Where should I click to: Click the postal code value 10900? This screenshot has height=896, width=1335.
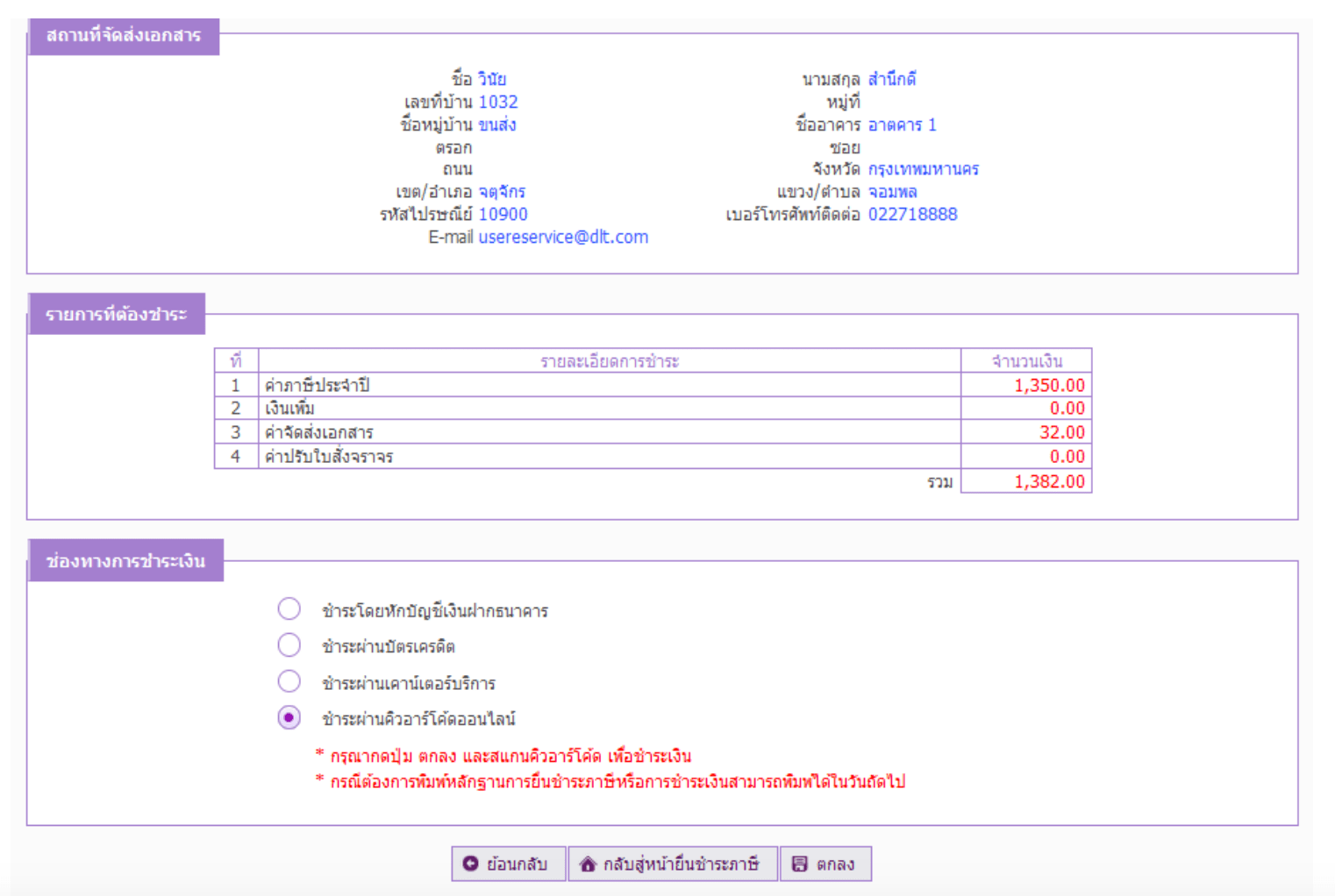coord(503,215)
